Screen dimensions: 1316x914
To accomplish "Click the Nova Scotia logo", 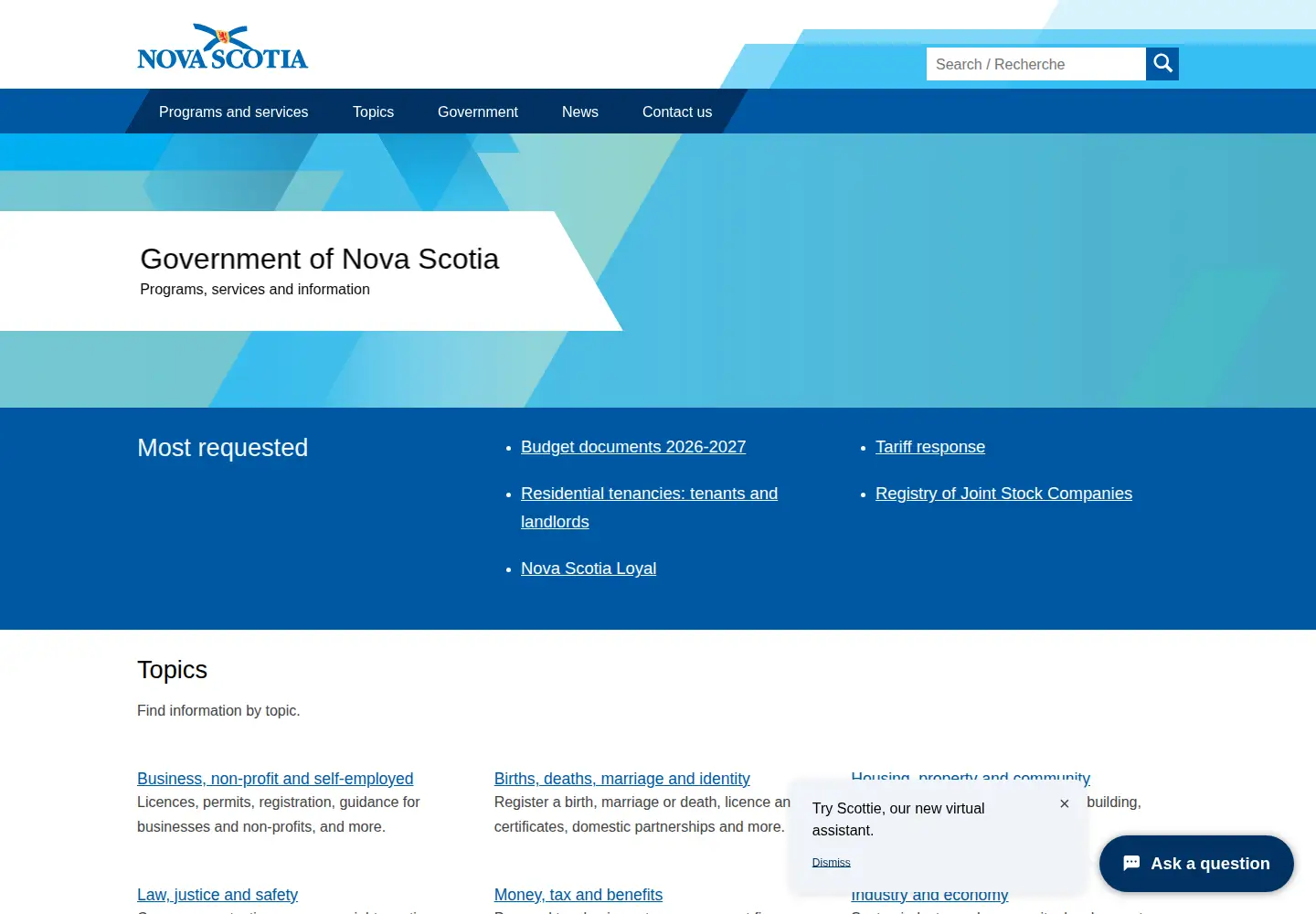I will click(222, 47).
